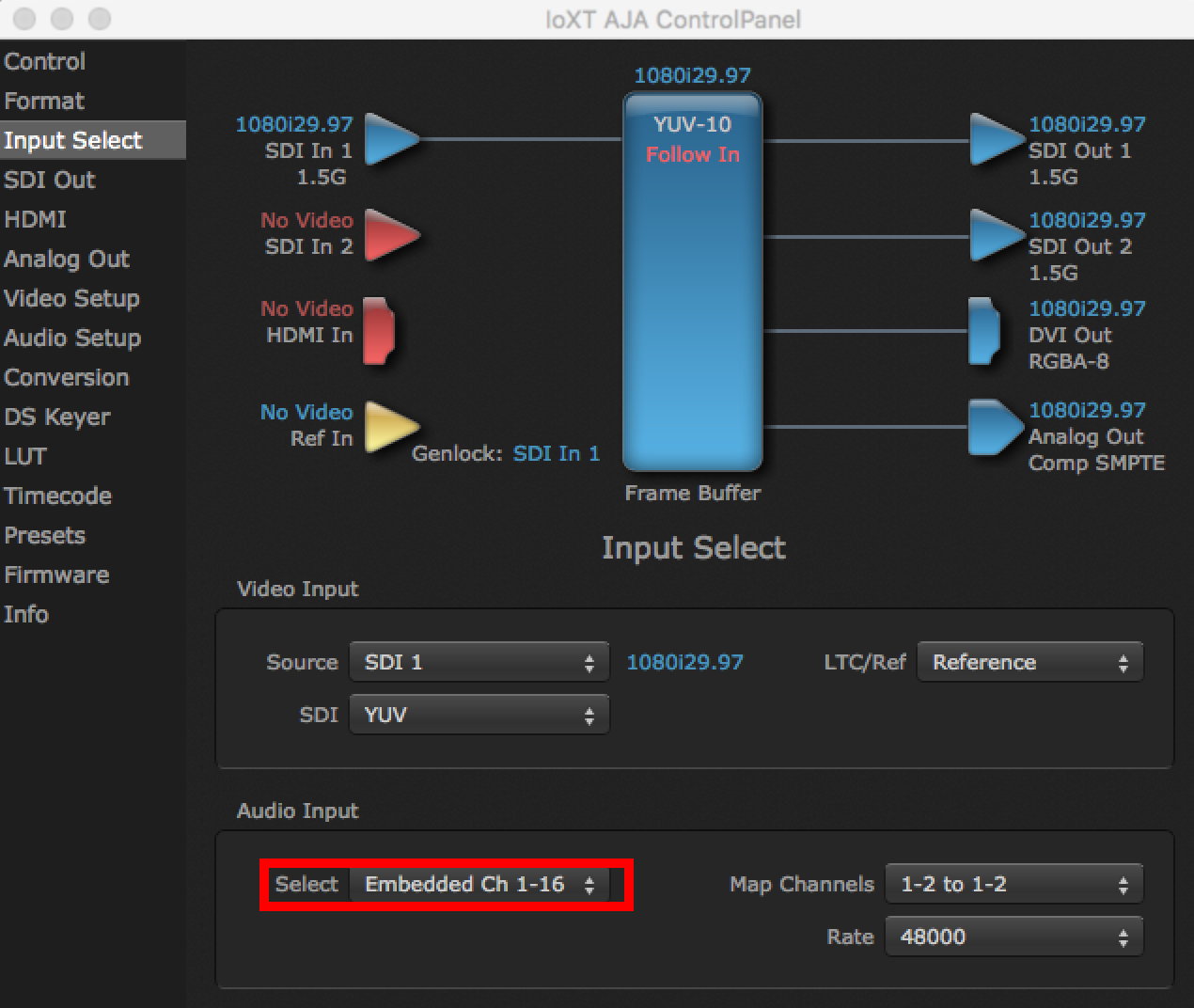The image size is (1194, 1008).
Task: Click the Analog Out connector icon
Action: point(996,427)
